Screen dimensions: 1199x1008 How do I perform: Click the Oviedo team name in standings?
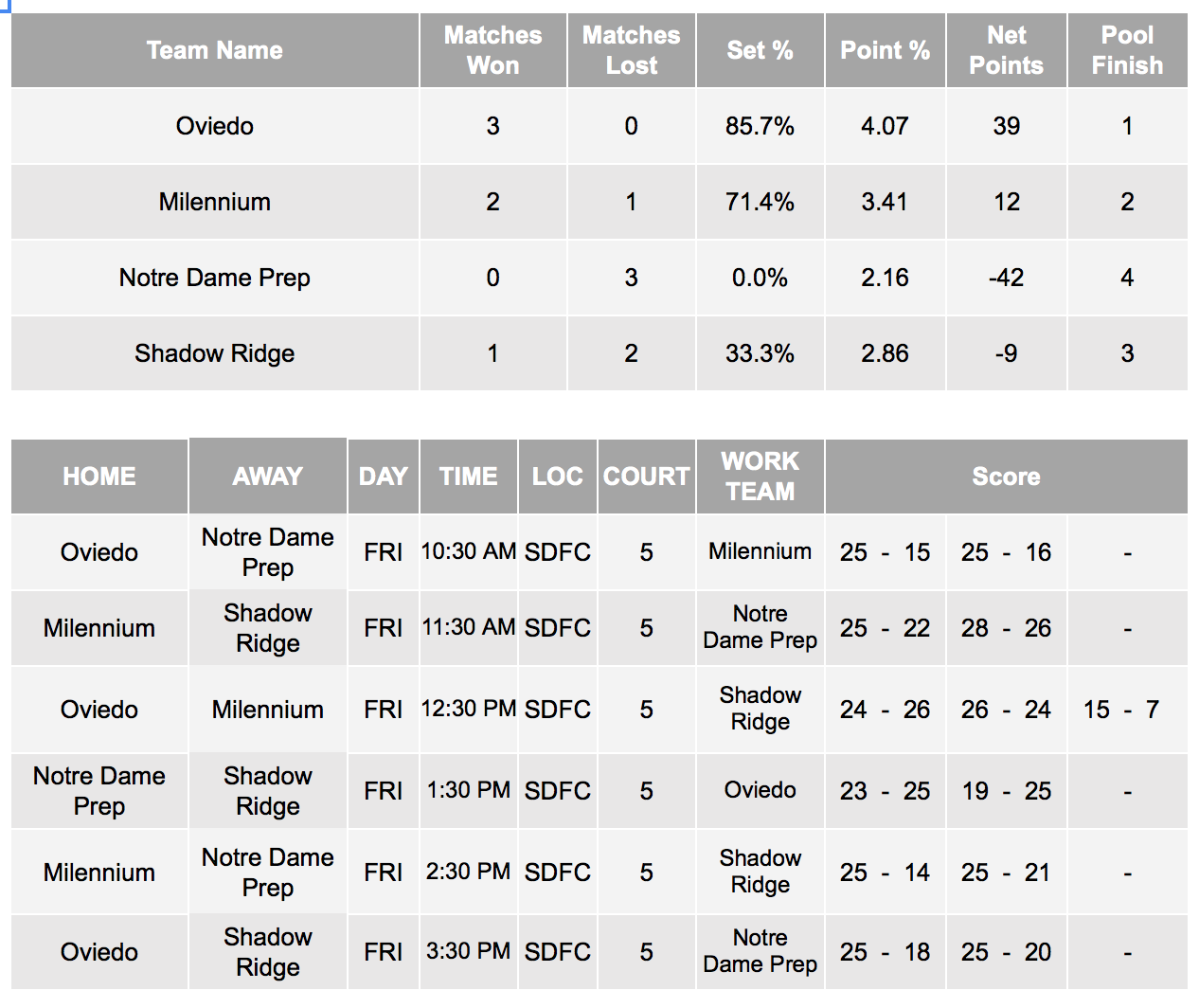click(x=215, y=126)
